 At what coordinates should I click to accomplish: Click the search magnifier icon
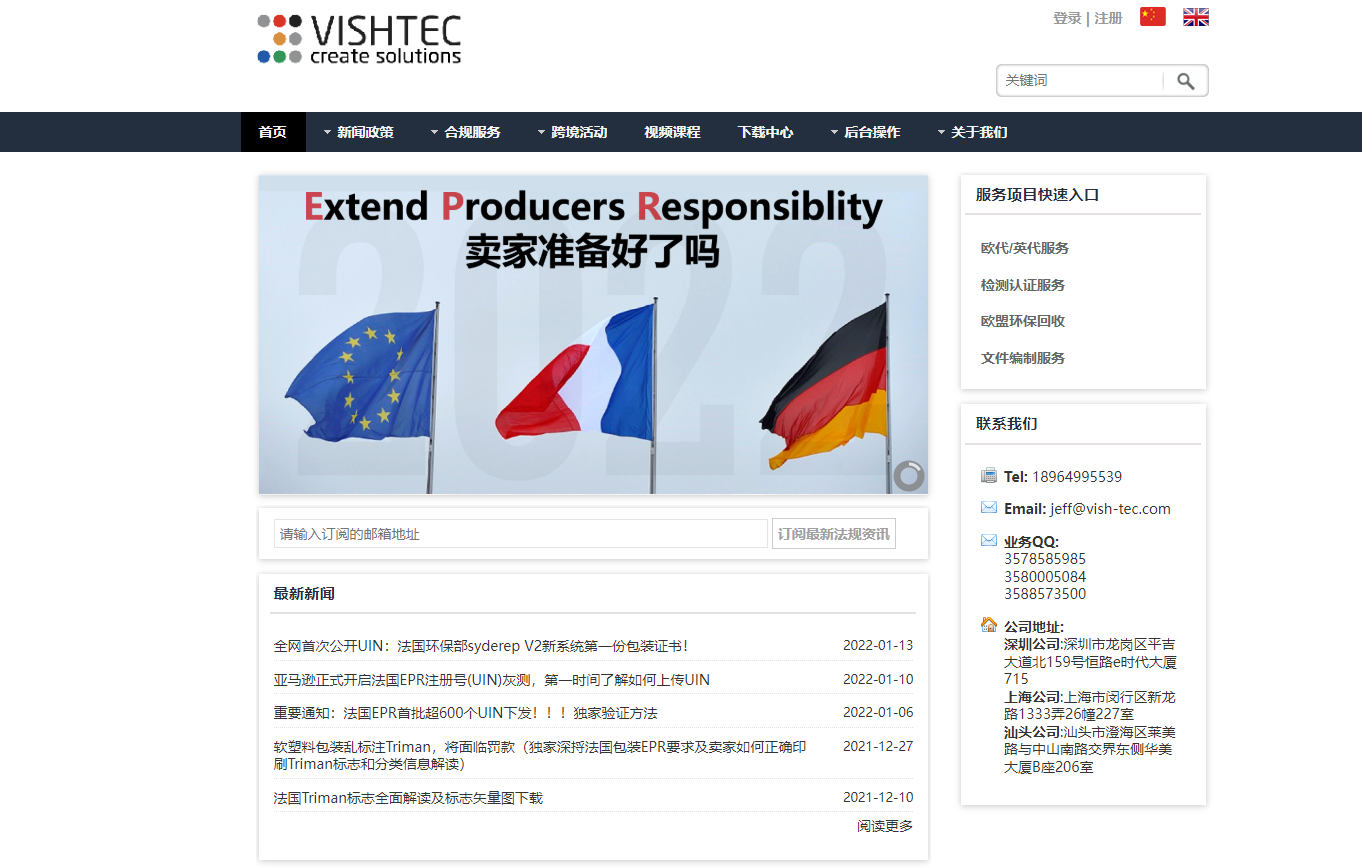coord(1188,80)
